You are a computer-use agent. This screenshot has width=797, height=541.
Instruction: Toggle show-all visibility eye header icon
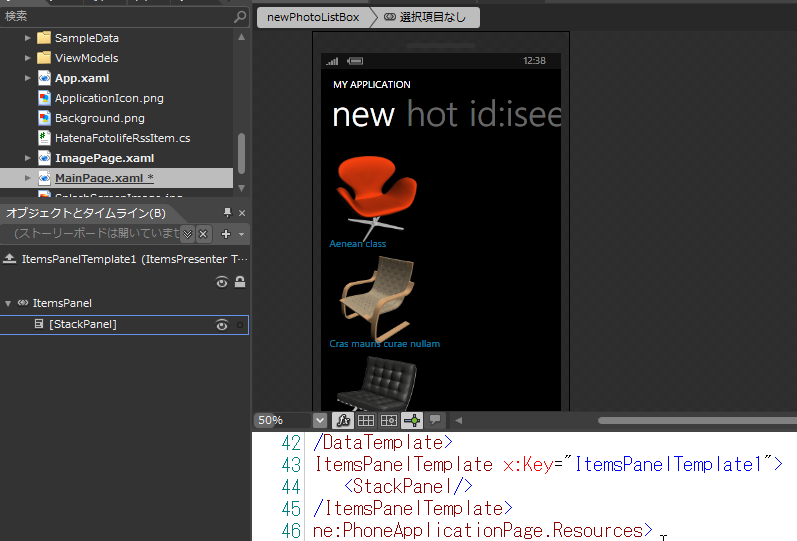click(222, 282)
